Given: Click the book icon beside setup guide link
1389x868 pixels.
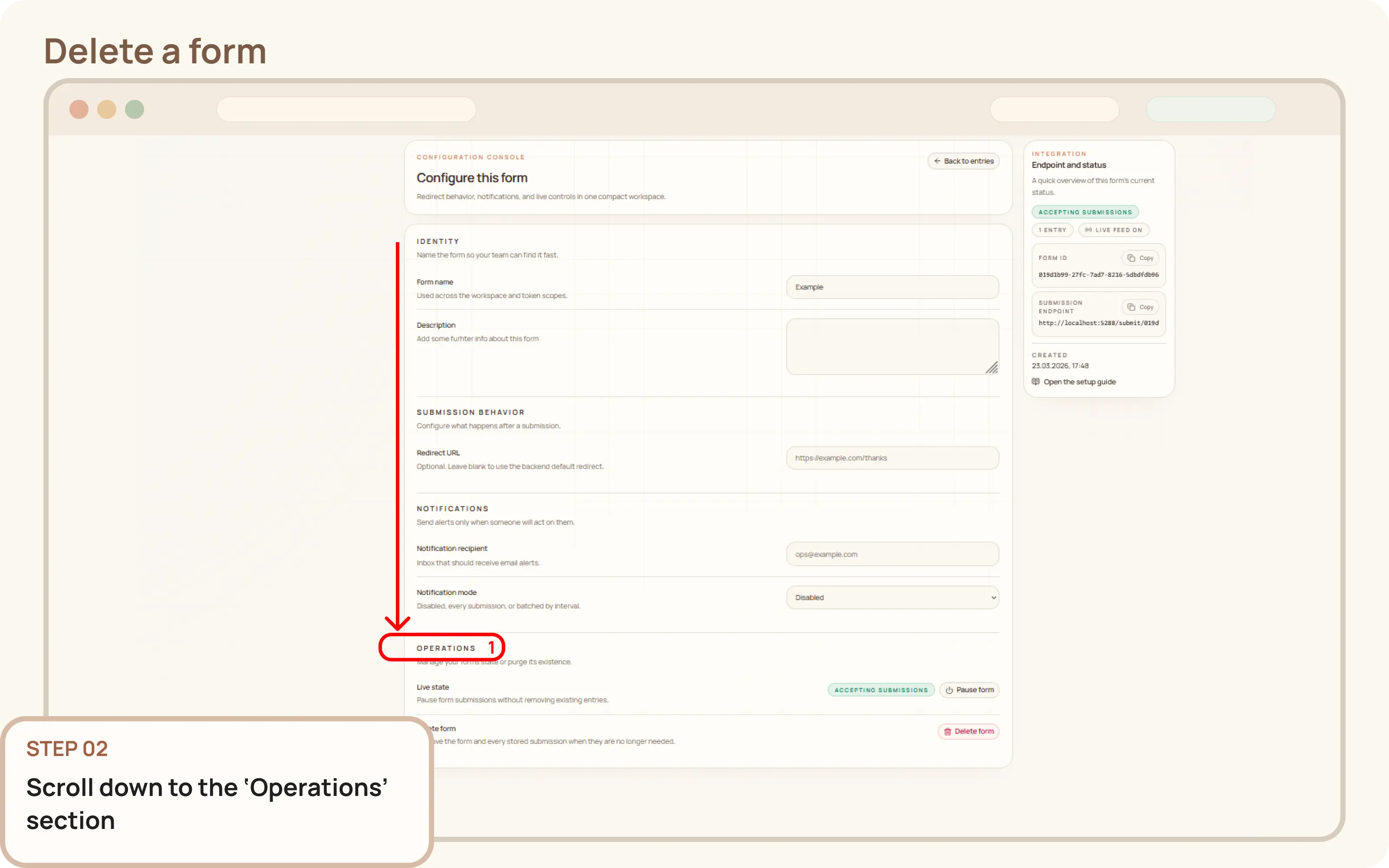Looking at the screenshot, I should [x=1035, y=381].
